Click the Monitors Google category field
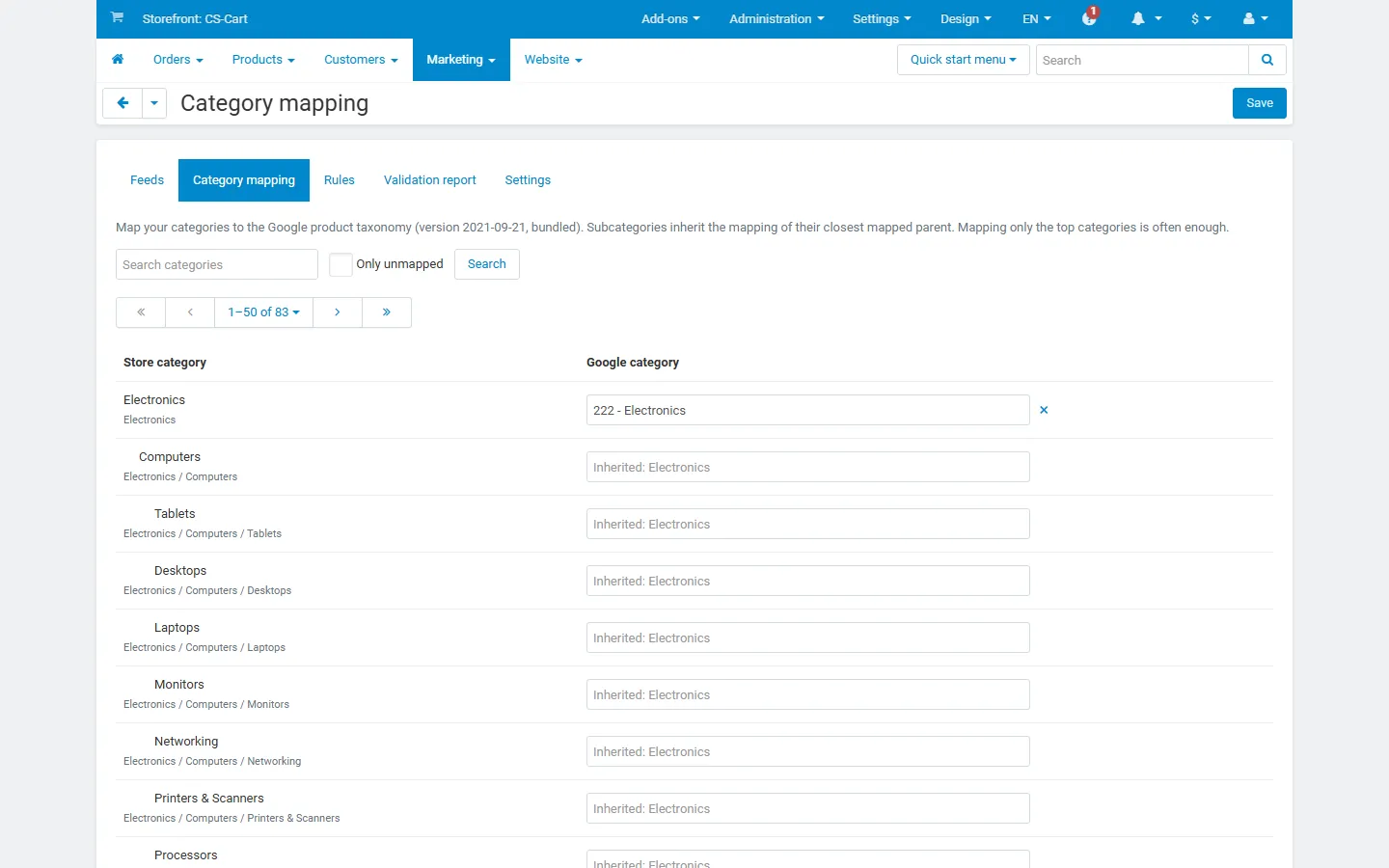This screenshot has width=1389, height=868. click(808, 694)
